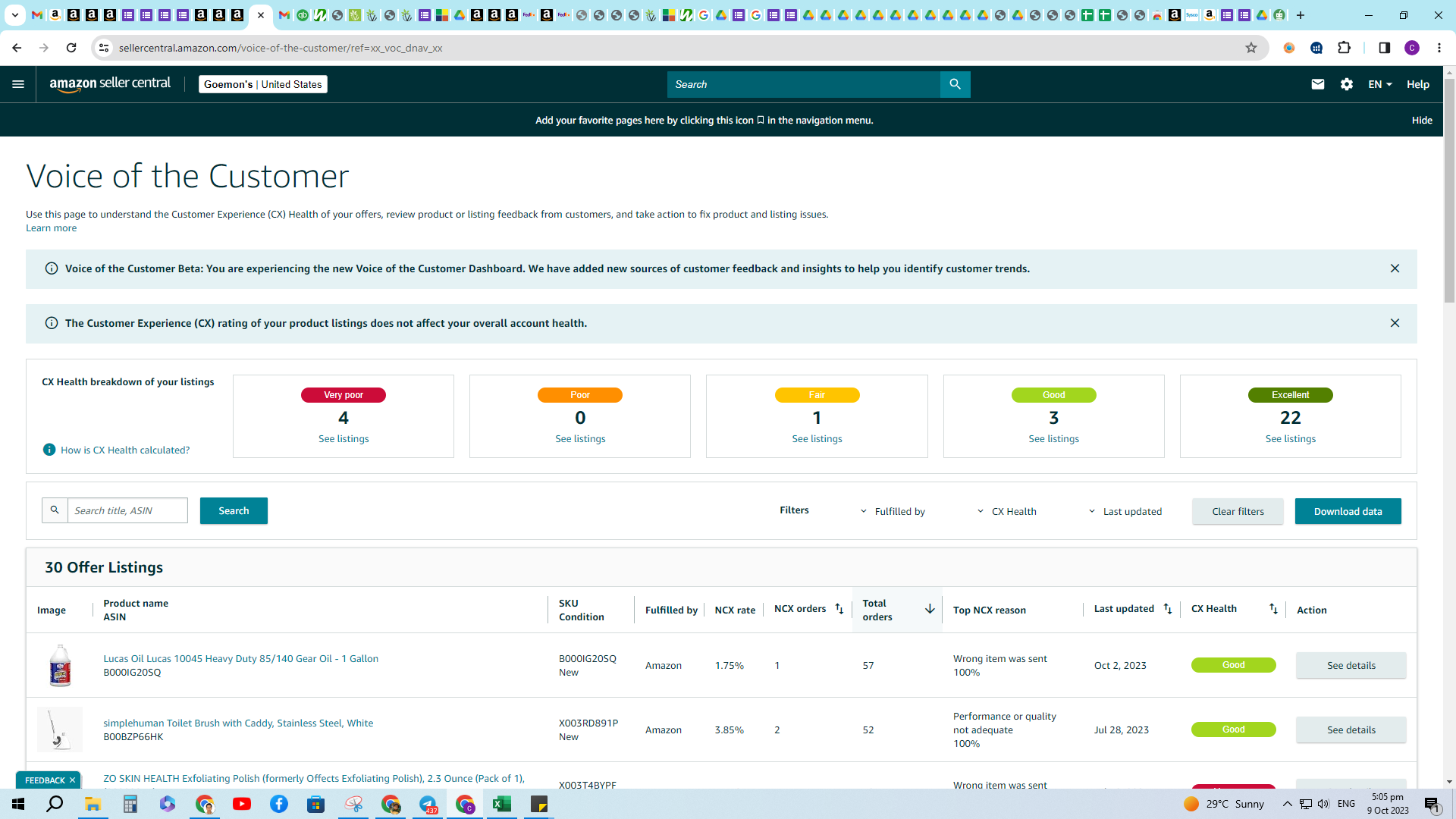Click the Search title, ASIN input field

coord(127,510)
